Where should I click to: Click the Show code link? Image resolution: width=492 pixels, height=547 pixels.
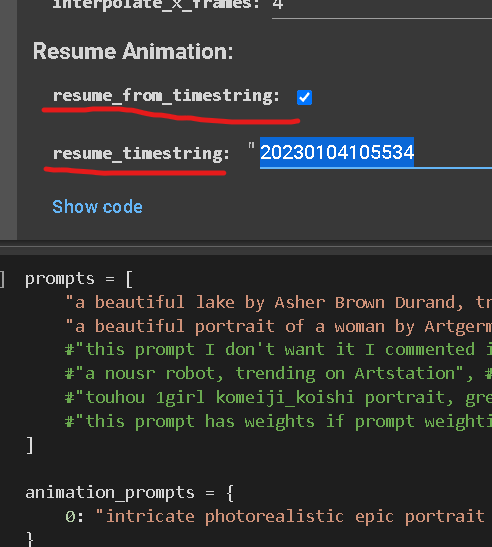tap(97, 207)
